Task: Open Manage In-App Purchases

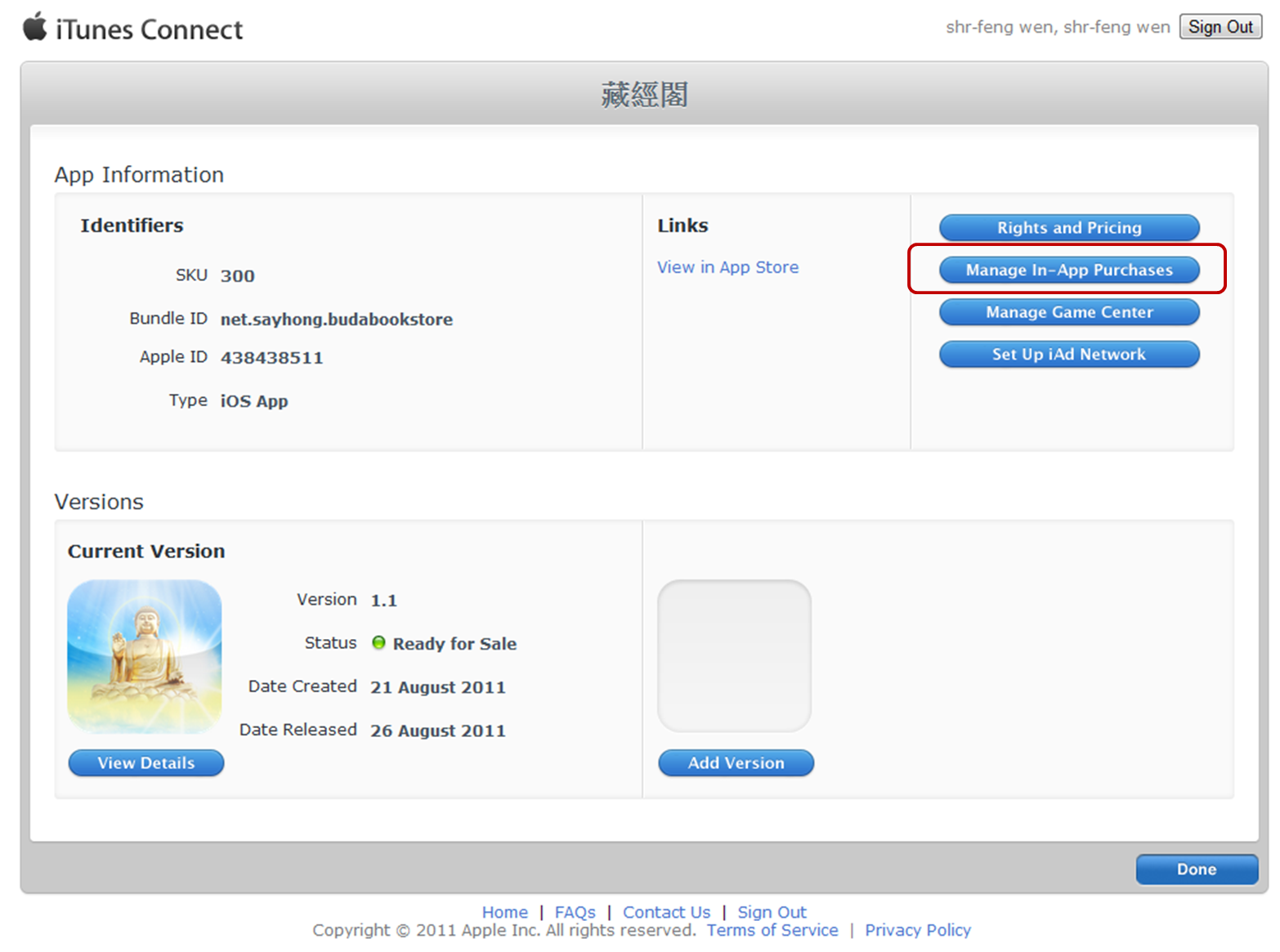Action: tap(1069, 270)
